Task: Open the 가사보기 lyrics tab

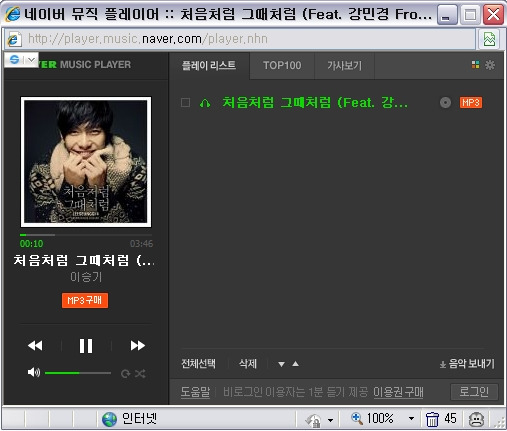Action: point(344,65)
